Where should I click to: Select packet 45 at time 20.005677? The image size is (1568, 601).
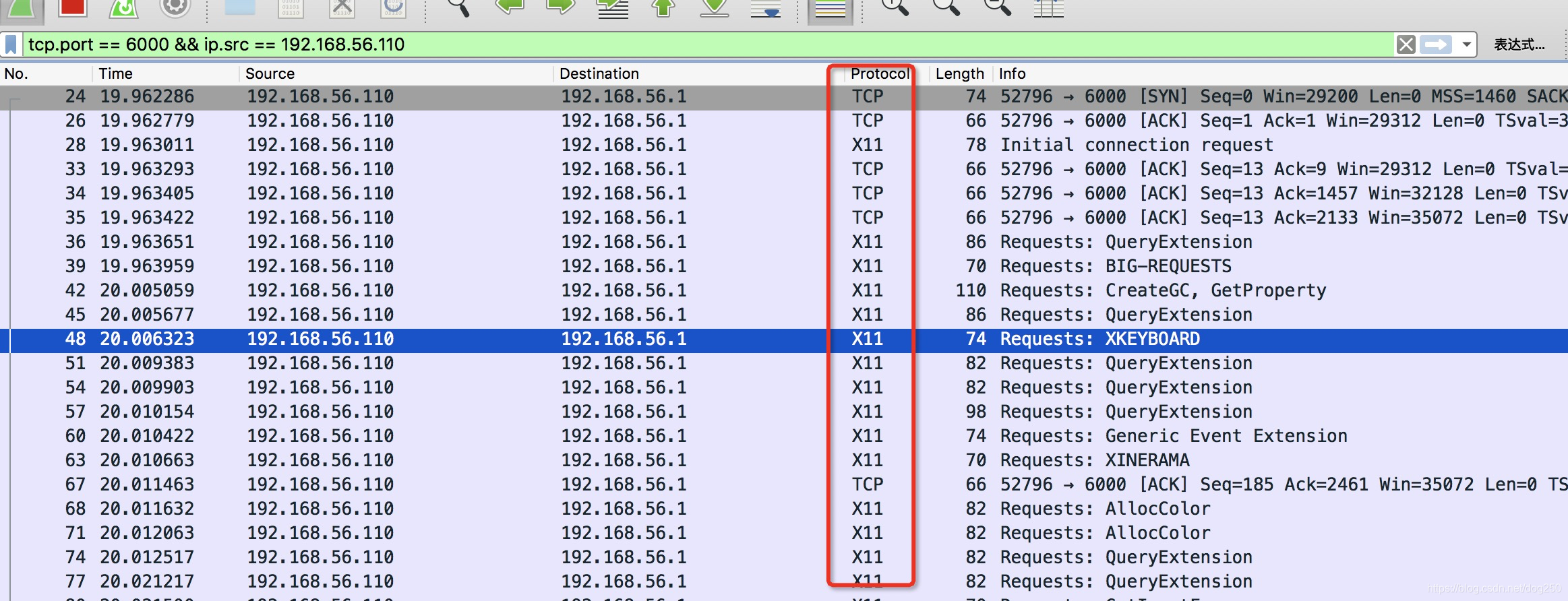[x=784, y=315]
